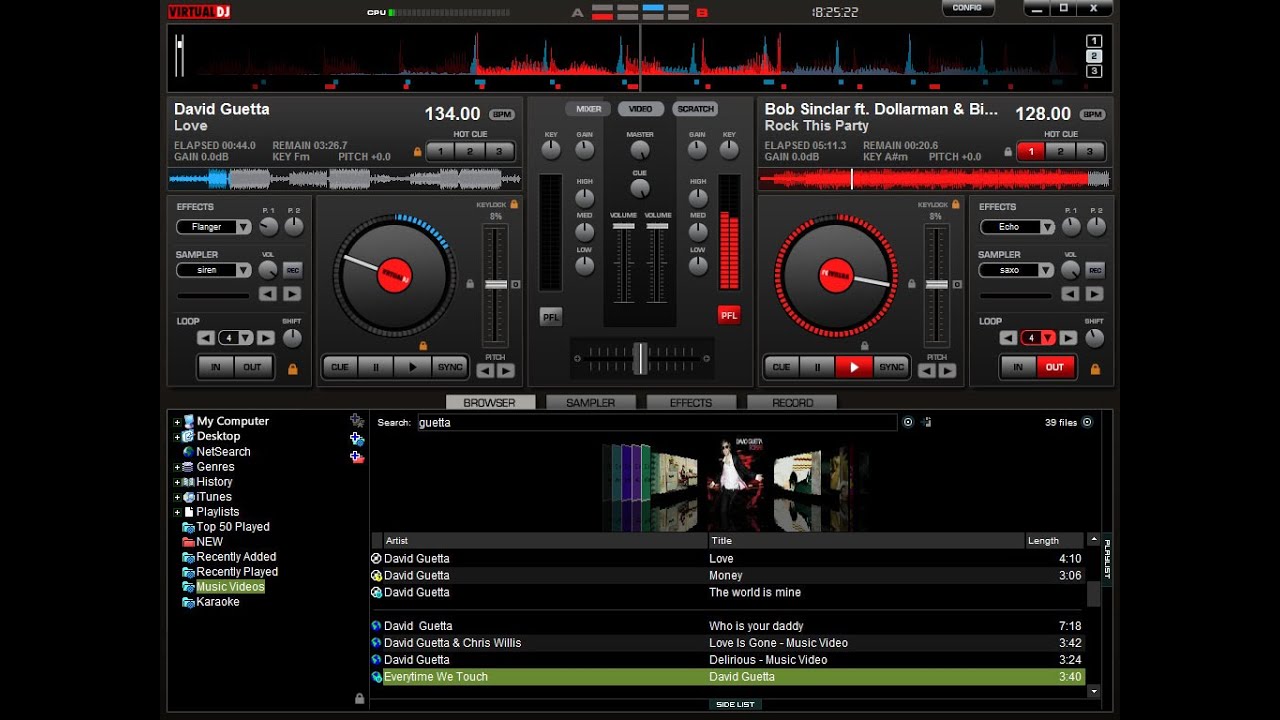
Task: Click the search field containing guetta
Action: point(656,422)
